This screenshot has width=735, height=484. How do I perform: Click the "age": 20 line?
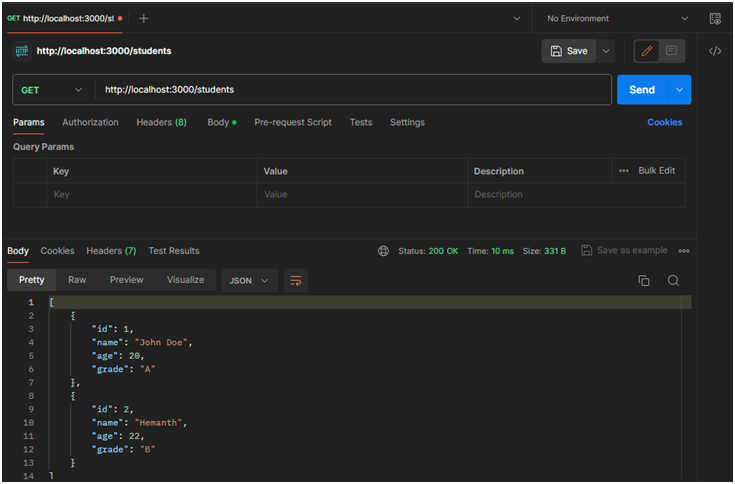(x=118, y=356)
